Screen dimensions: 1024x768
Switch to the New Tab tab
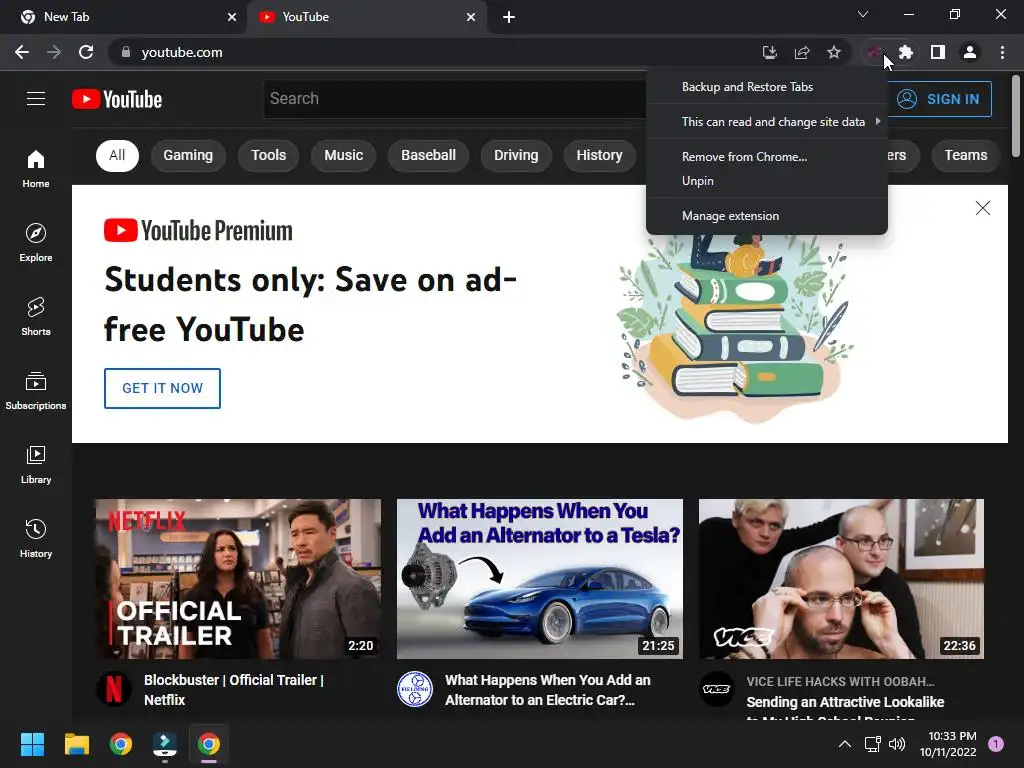click(x=122, y=17)
